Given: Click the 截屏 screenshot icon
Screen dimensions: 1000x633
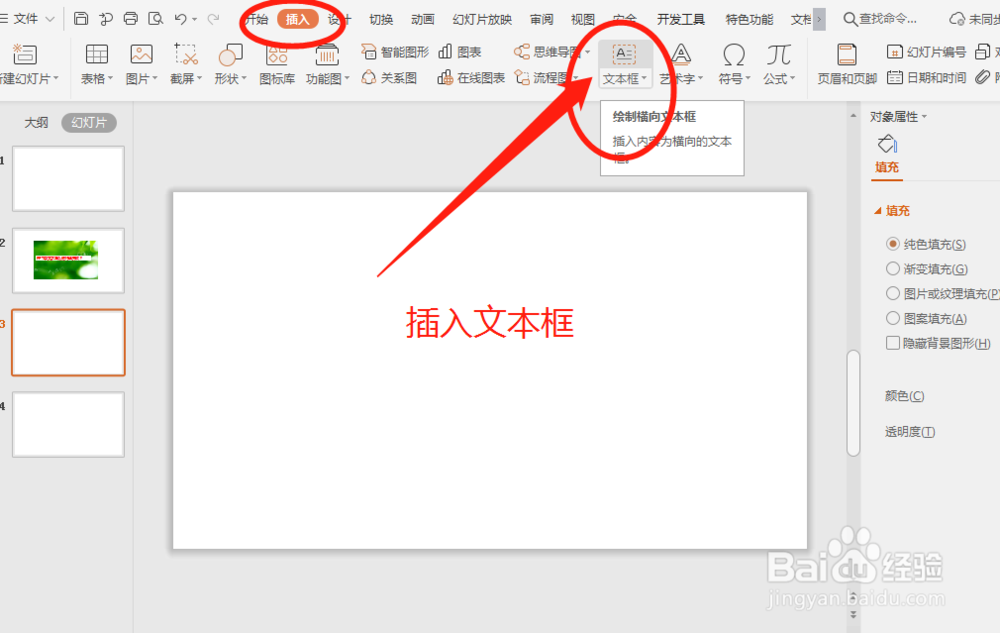Looking at the screenshot, I should 186,54.
